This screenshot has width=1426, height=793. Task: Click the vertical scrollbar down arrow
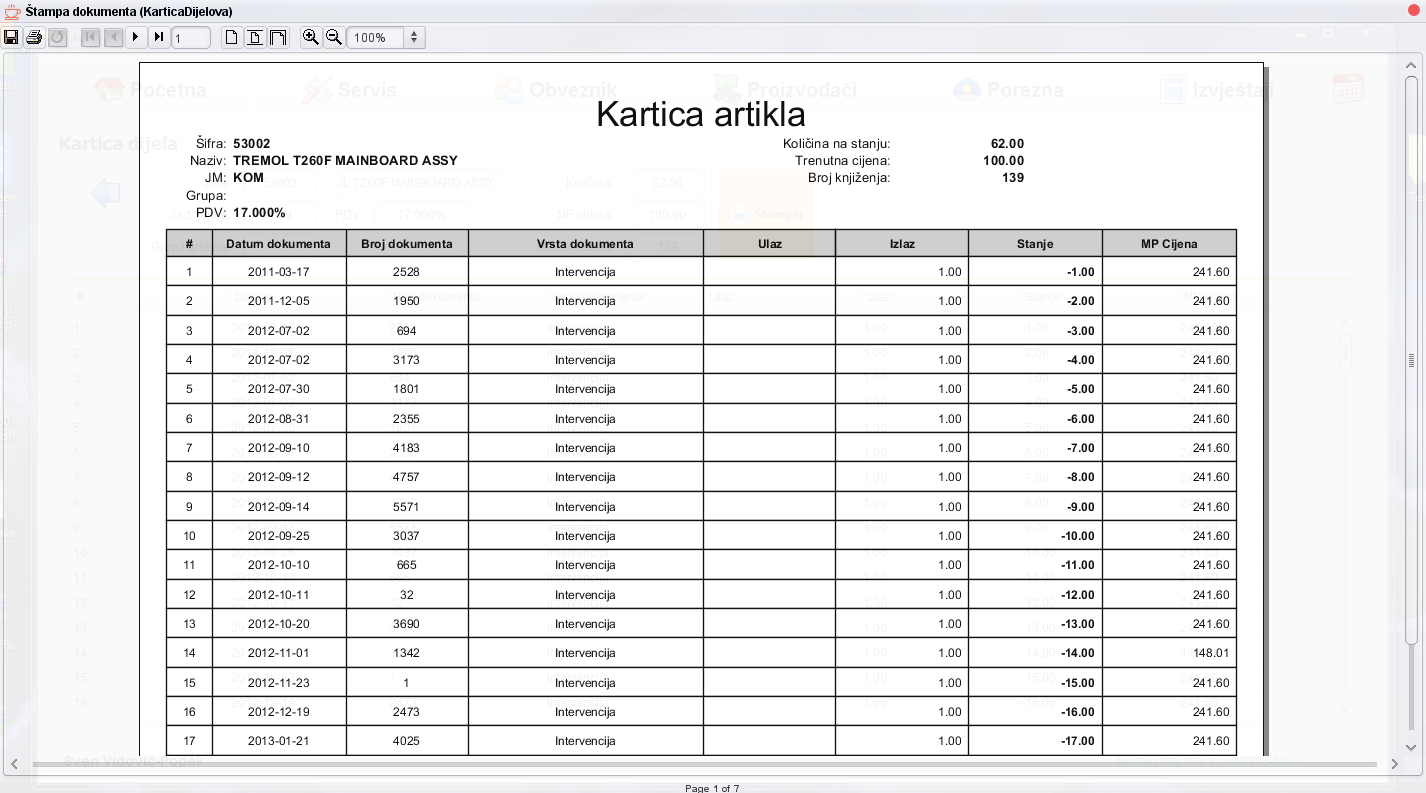tap(1411, 747)
